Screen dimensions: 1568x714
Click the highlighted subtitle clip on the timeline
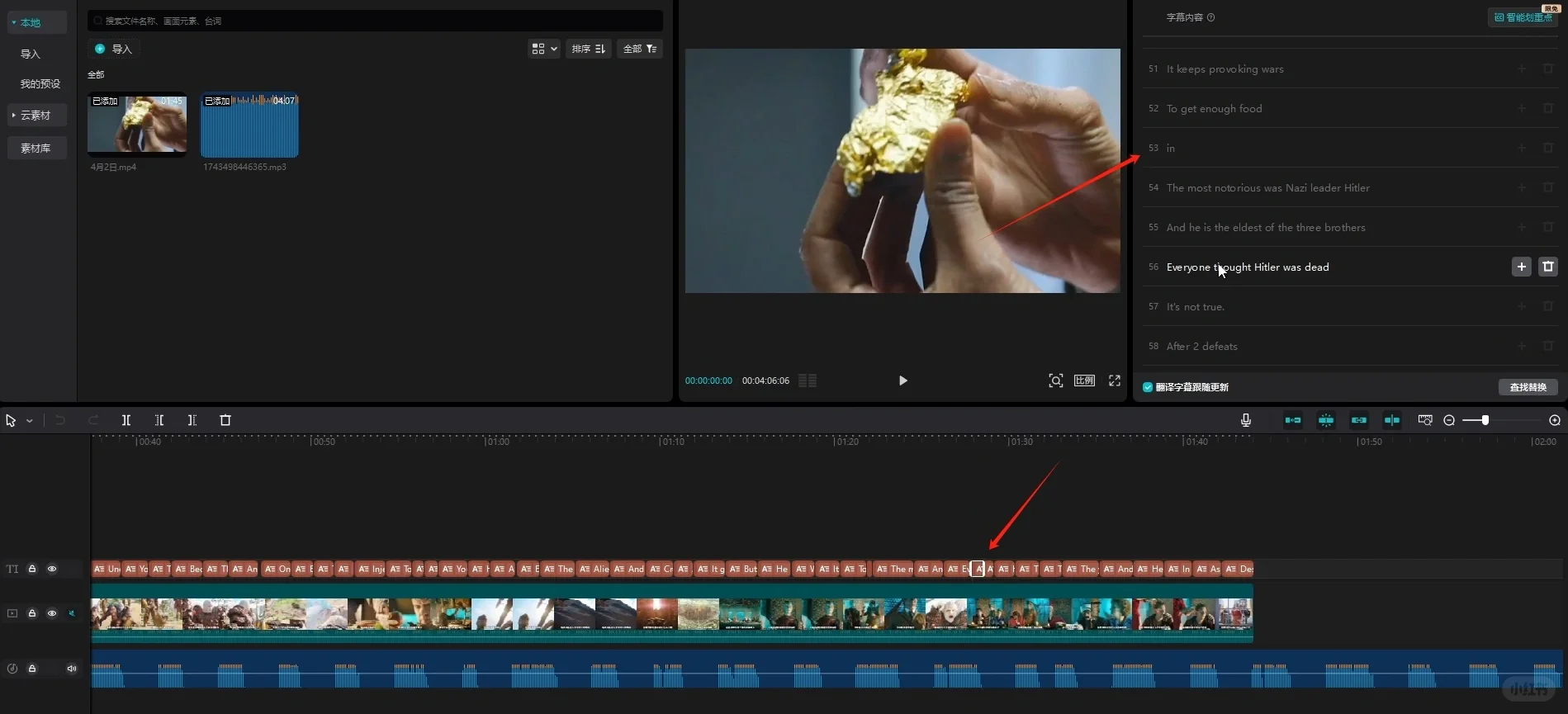point(978,569)
